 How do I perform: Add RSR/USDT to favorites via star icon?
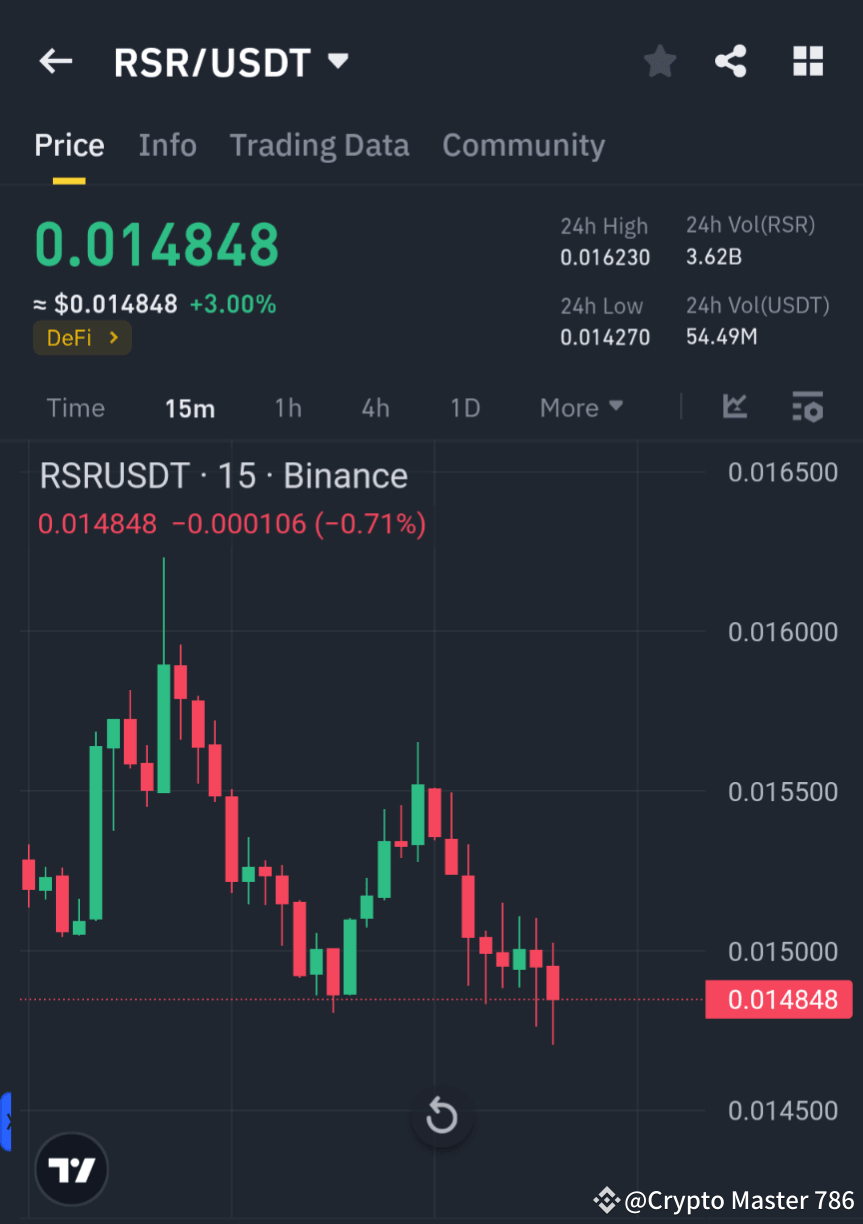tap(659, 61)
